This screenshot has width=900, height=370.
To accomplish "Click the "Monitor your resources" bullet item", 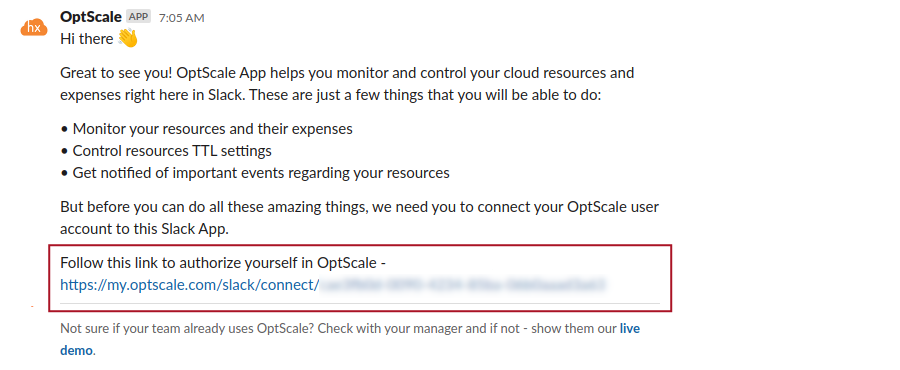I will point(207,128).
